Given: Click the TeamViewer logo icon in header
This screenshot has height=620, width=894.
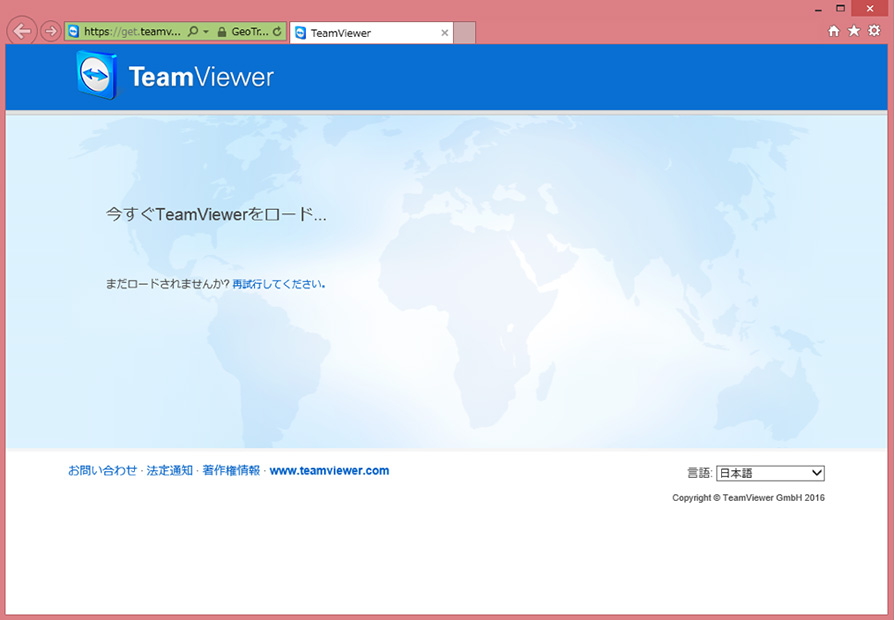Looking at the screenshot, I should [x=97, y=75].
